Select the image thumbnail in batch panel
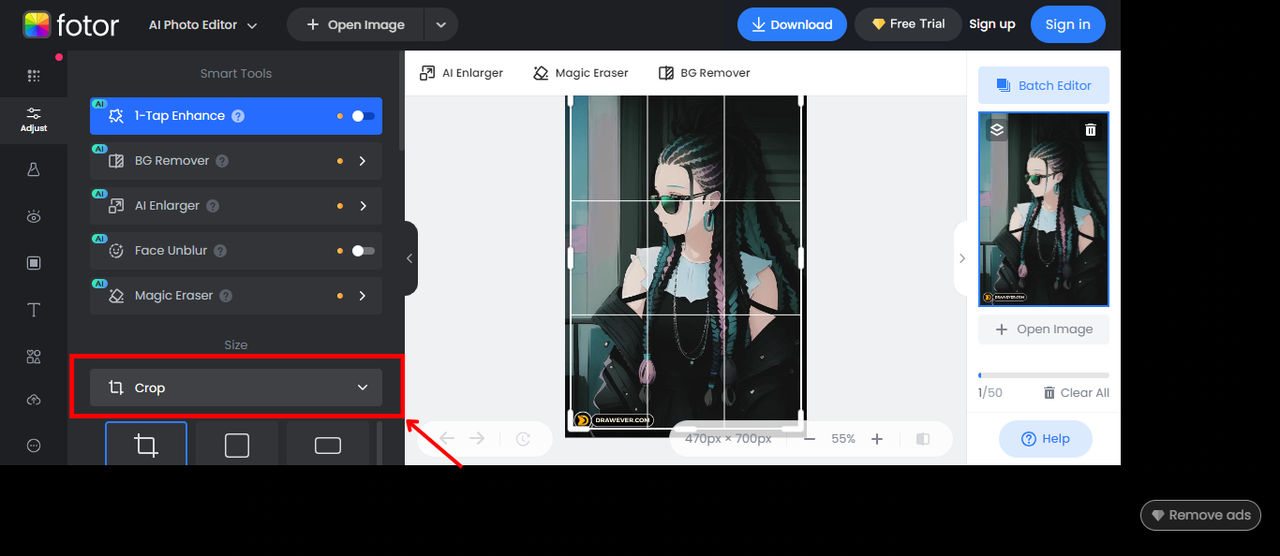 tap(1044, 209)
